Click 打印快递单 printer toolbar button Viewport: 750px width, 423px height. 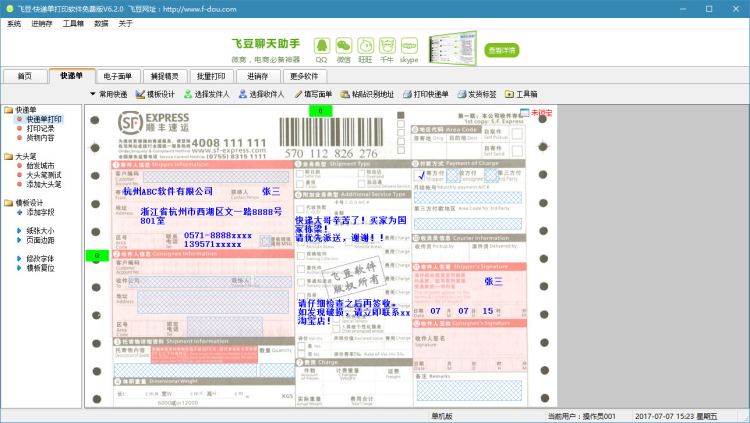click(x=426, y=94)
